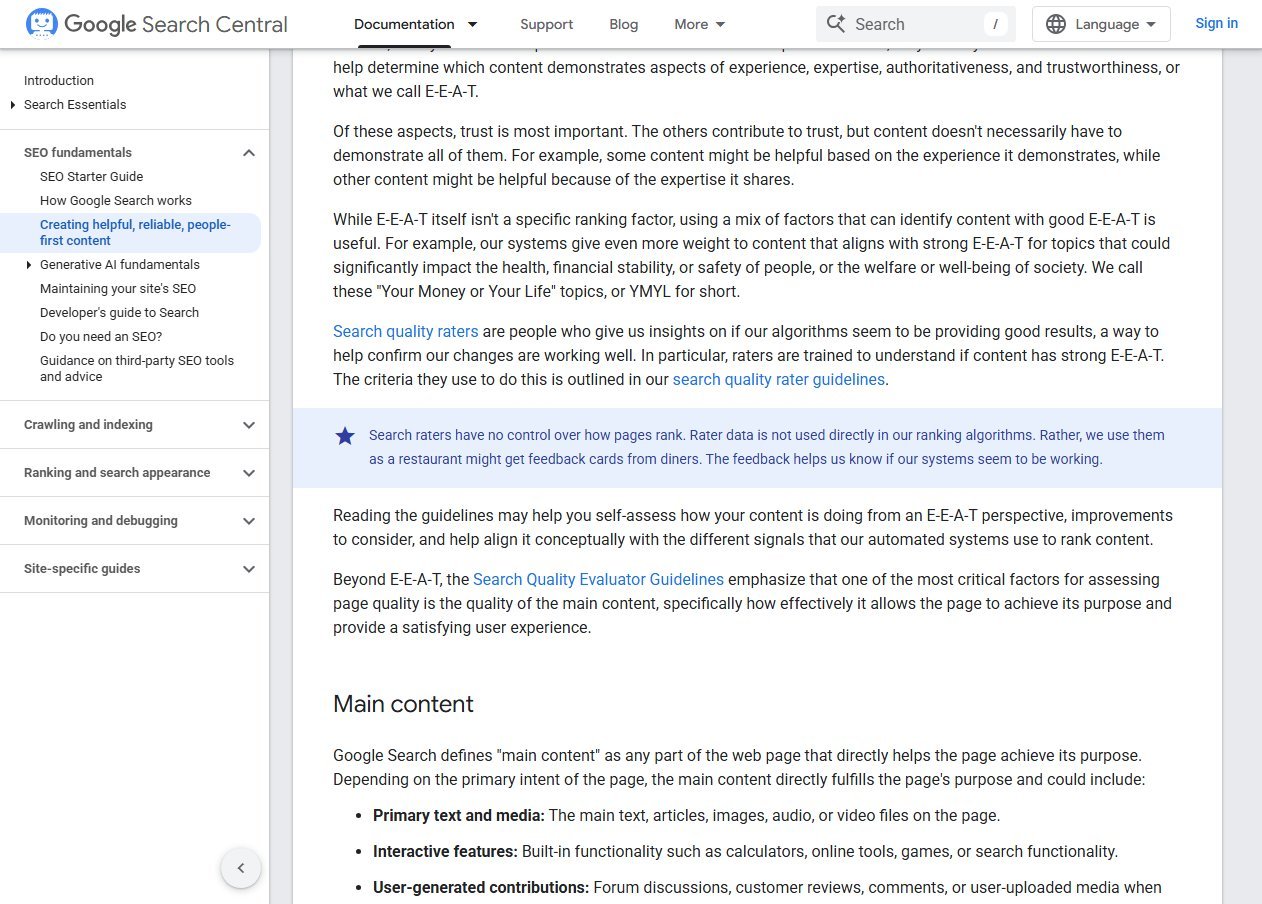
Task: Collapse the SEO fundamentals section
Action: click(x=249, y=153)
